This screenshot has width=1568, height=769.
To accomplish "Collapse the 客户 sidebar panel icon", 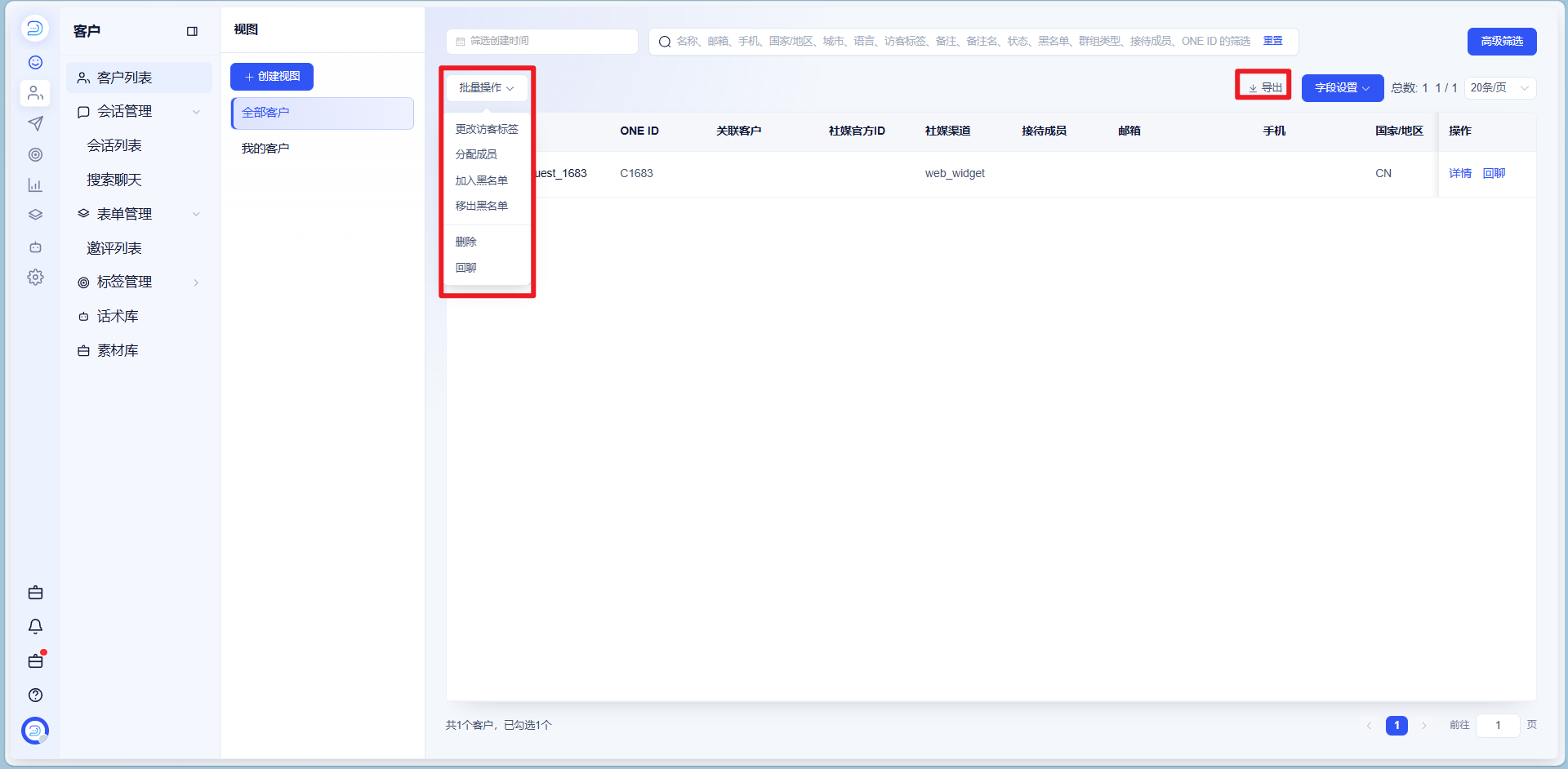I will (192, 32).
